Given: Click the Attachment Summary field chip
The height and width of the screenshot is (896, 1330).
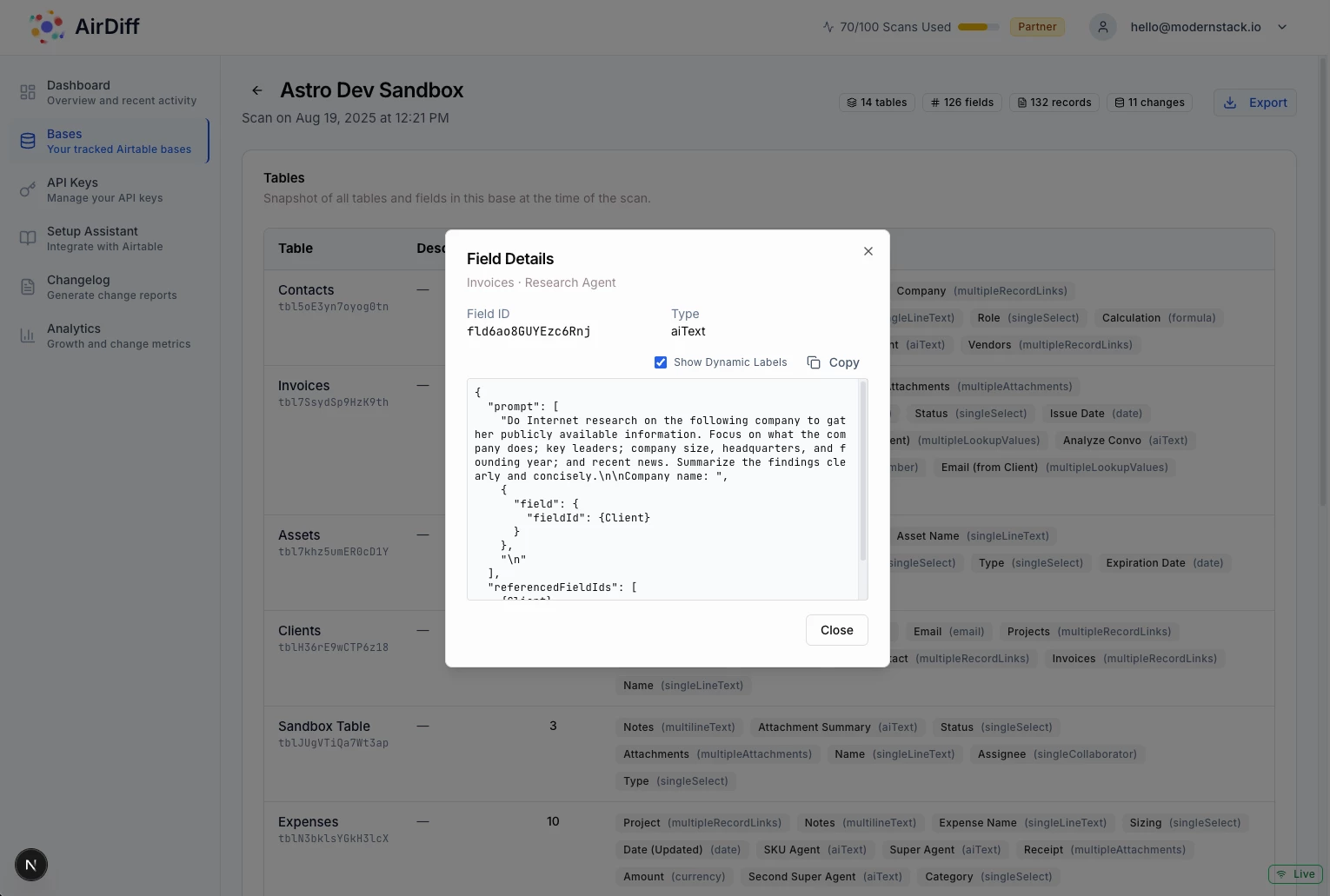Looking at the screenshot, I should coord(837,727).
